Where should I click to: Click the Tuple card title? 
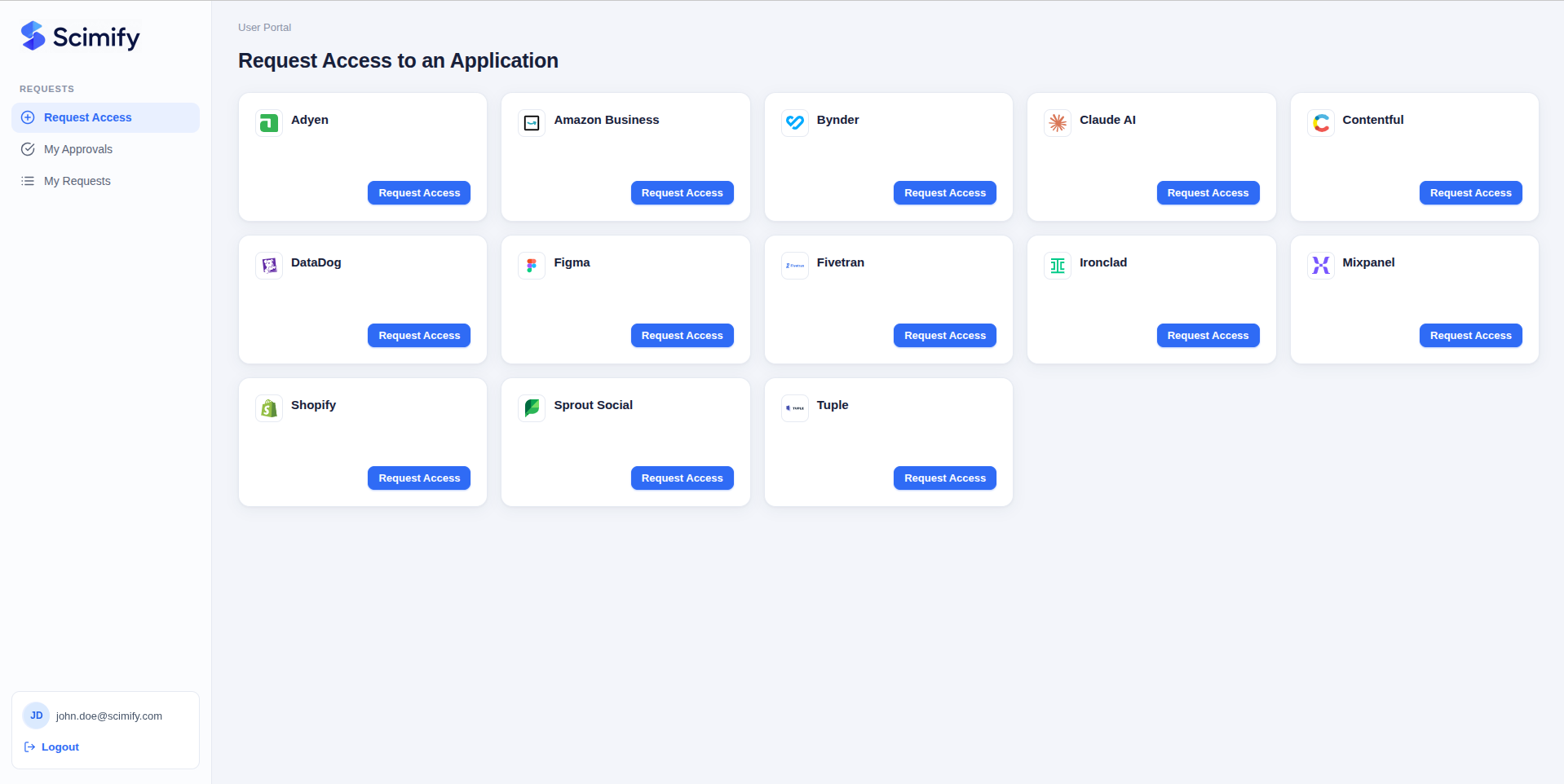[x=833, y=405]
